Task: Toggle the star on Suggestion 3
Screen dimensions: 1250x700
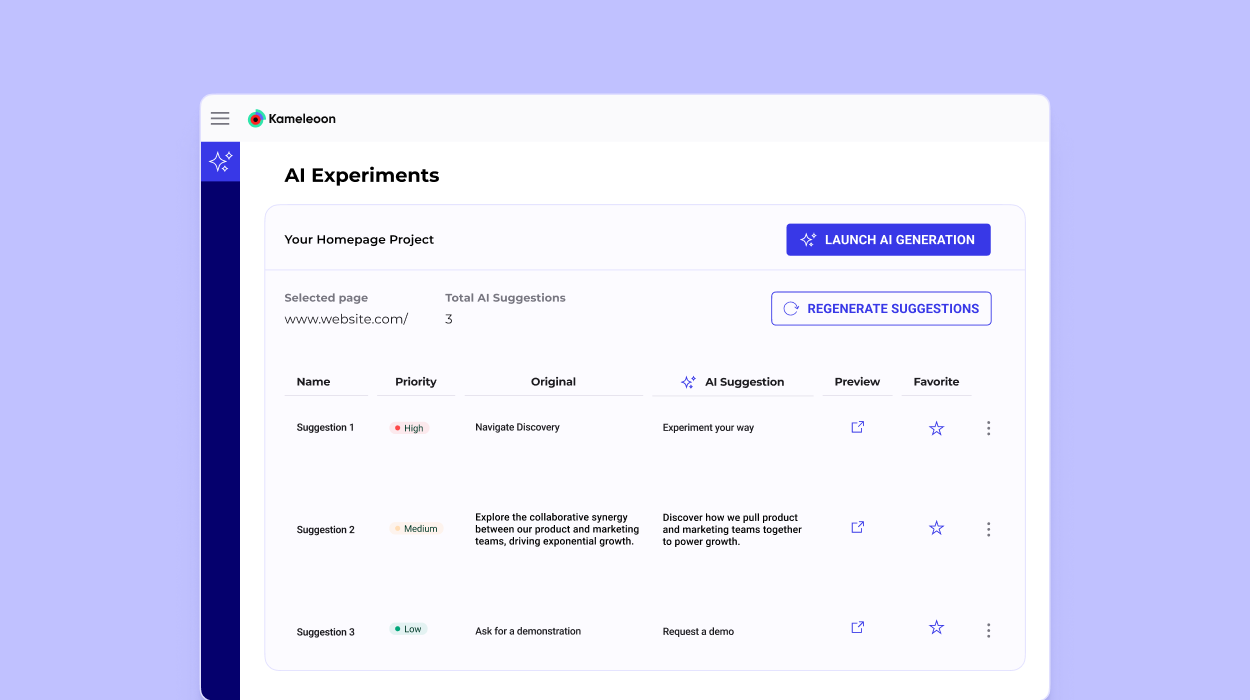Action: click(936, 627)
